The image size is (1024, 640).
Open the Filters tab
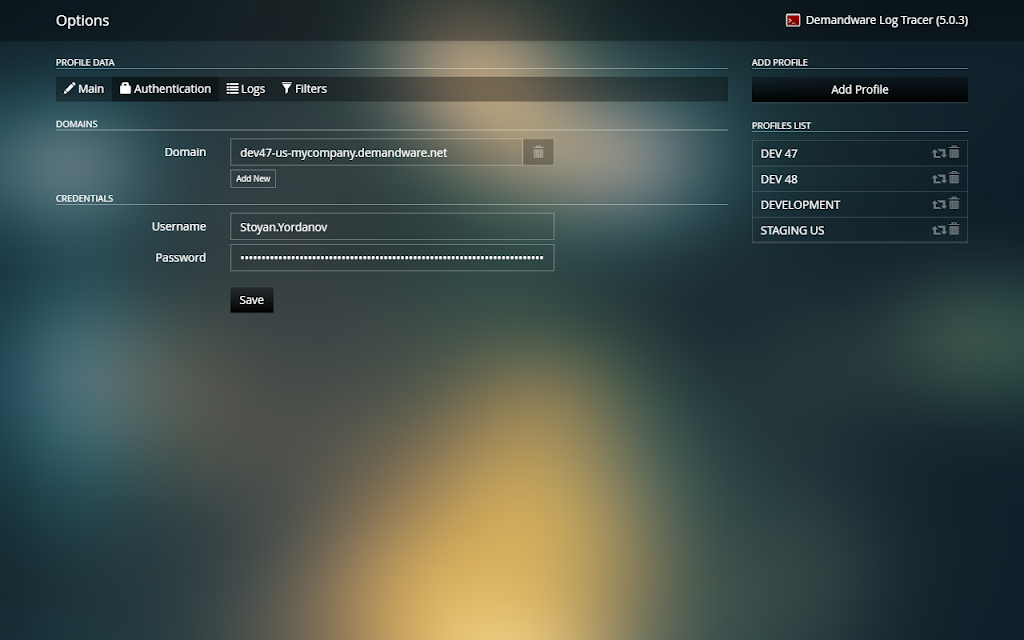click(304, 89)
